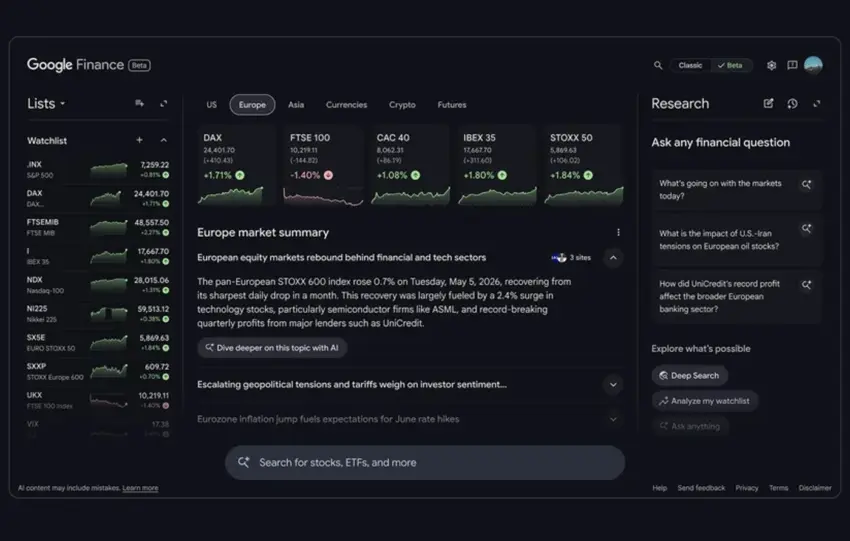Open the Disclaimer footer link
This screenshot has height=541, width=850.
[x=815, y=488]
